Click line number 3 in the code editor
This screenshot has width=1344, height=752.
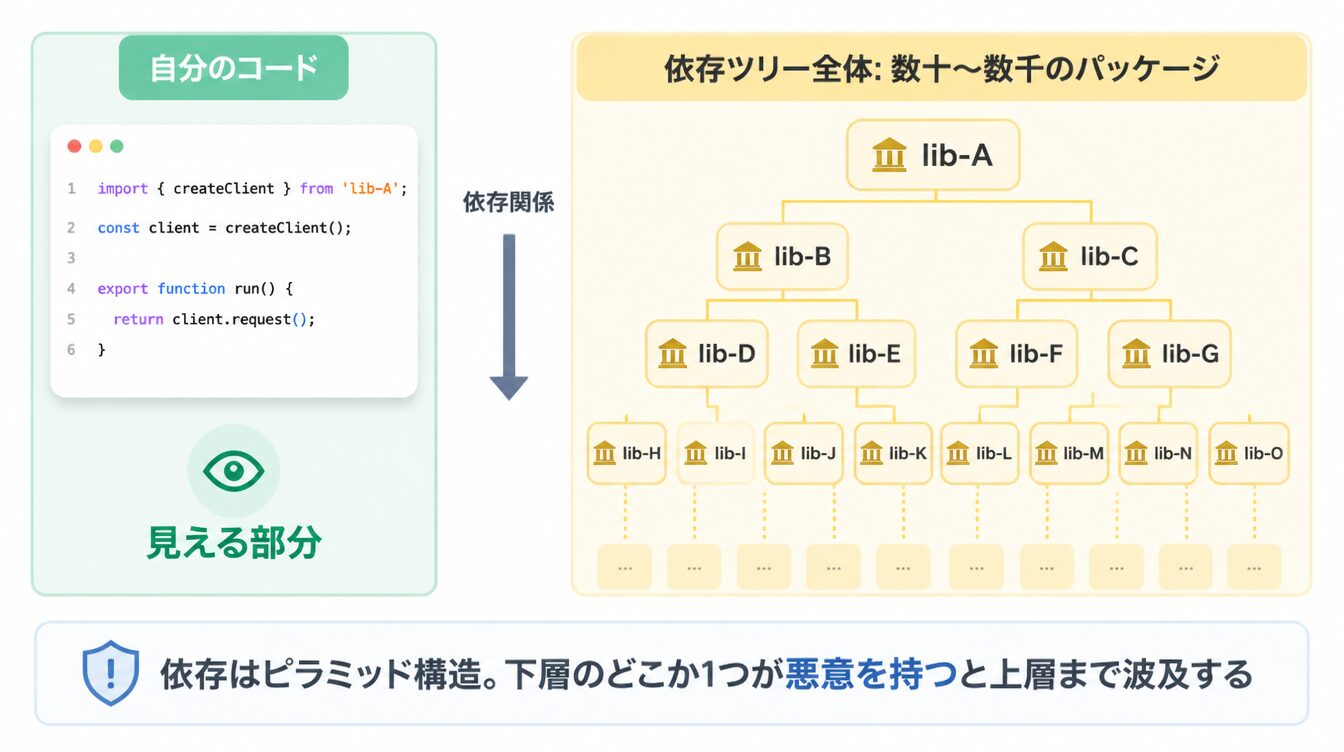point(71,258)
